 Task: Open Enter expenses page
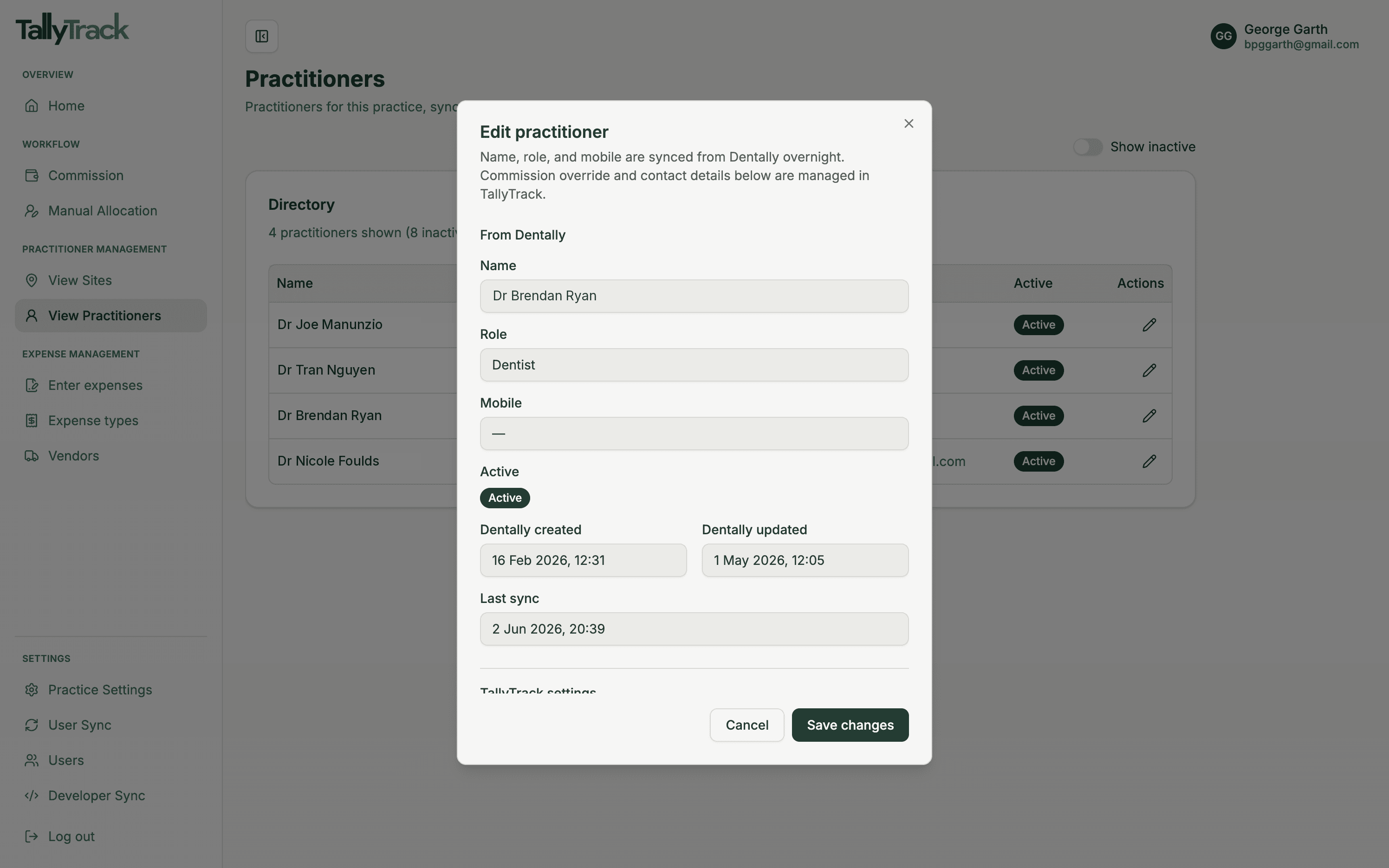111,385
